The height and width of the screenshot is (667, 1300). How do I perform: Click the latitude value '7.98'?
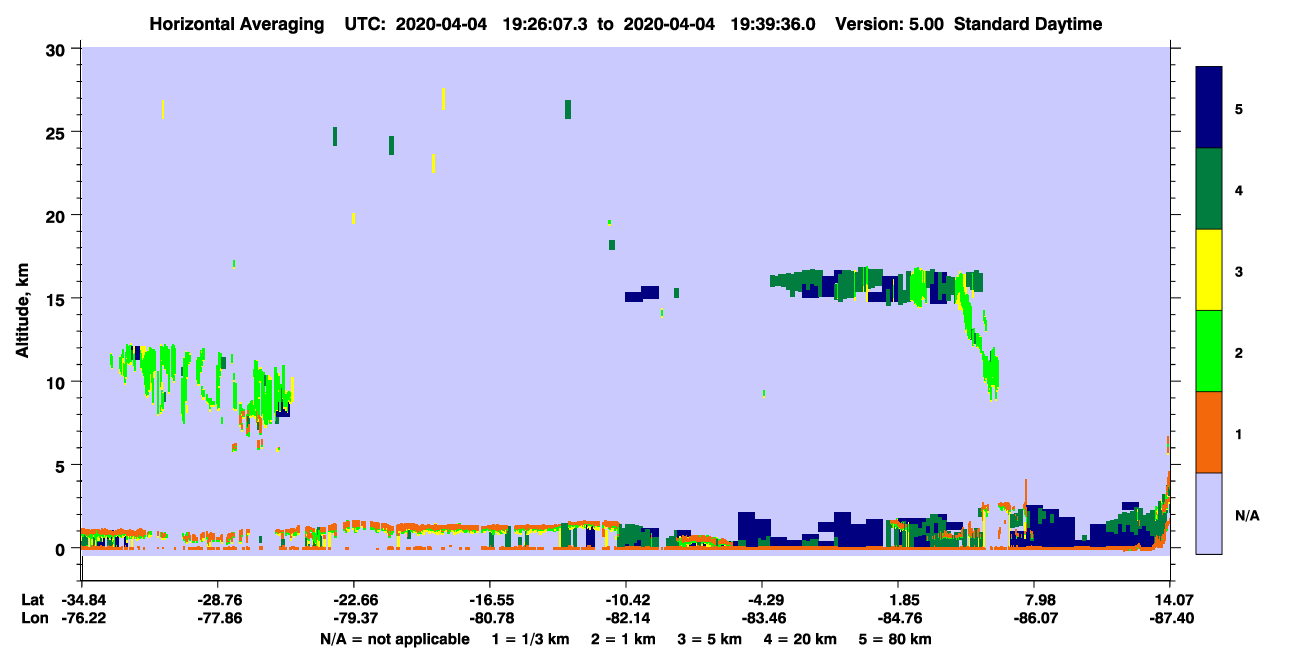click(1034, 600)
